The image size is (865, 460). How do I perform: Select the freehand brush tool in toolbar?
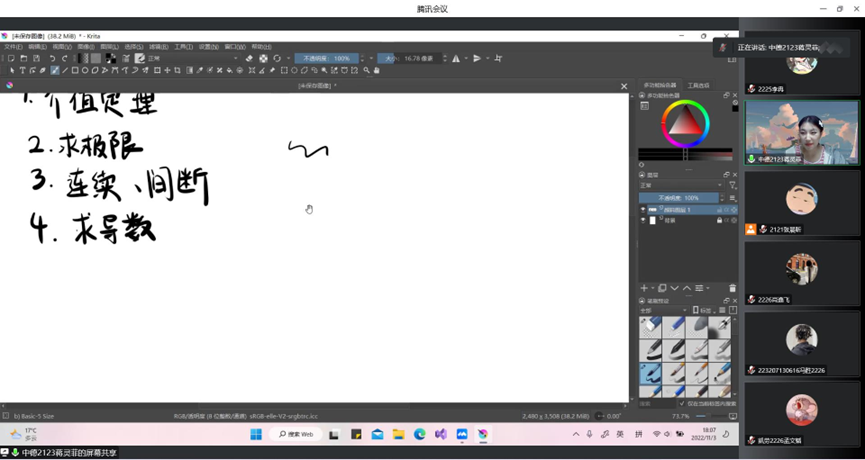point(55,71)
